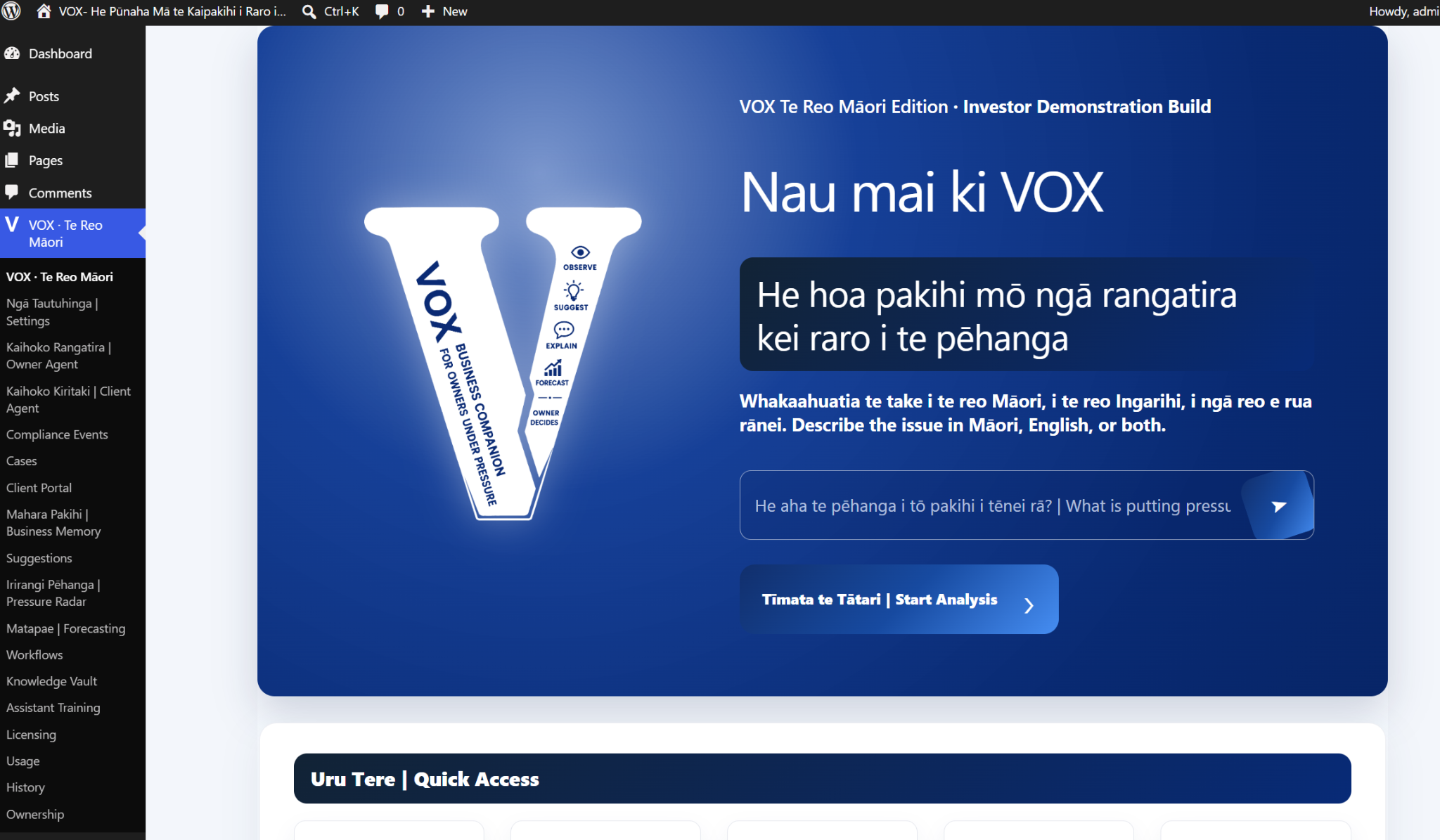The image size is (1440, 840).
Task: Click the home icon beside the site name
Action: point(44,11)
